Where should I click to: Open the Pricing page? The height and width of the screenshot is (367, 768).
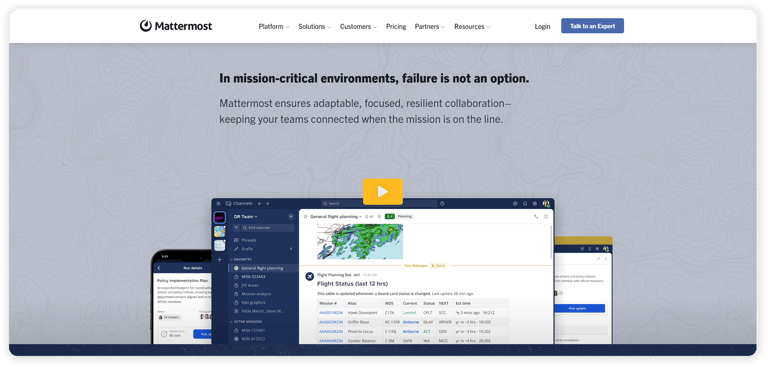tap(396, 26)
